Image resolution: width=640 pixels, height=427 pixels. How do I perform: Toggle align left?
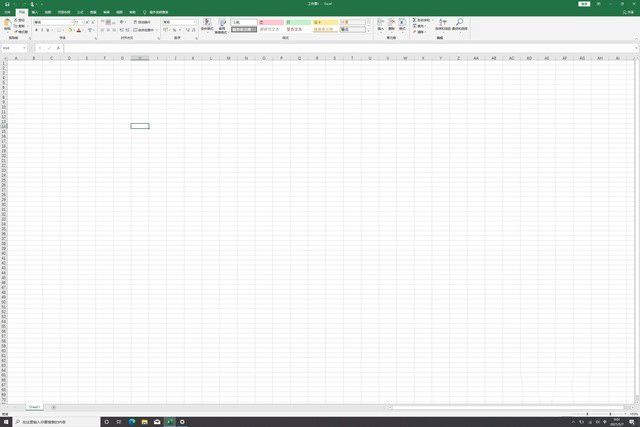click(x=102, y=30)
